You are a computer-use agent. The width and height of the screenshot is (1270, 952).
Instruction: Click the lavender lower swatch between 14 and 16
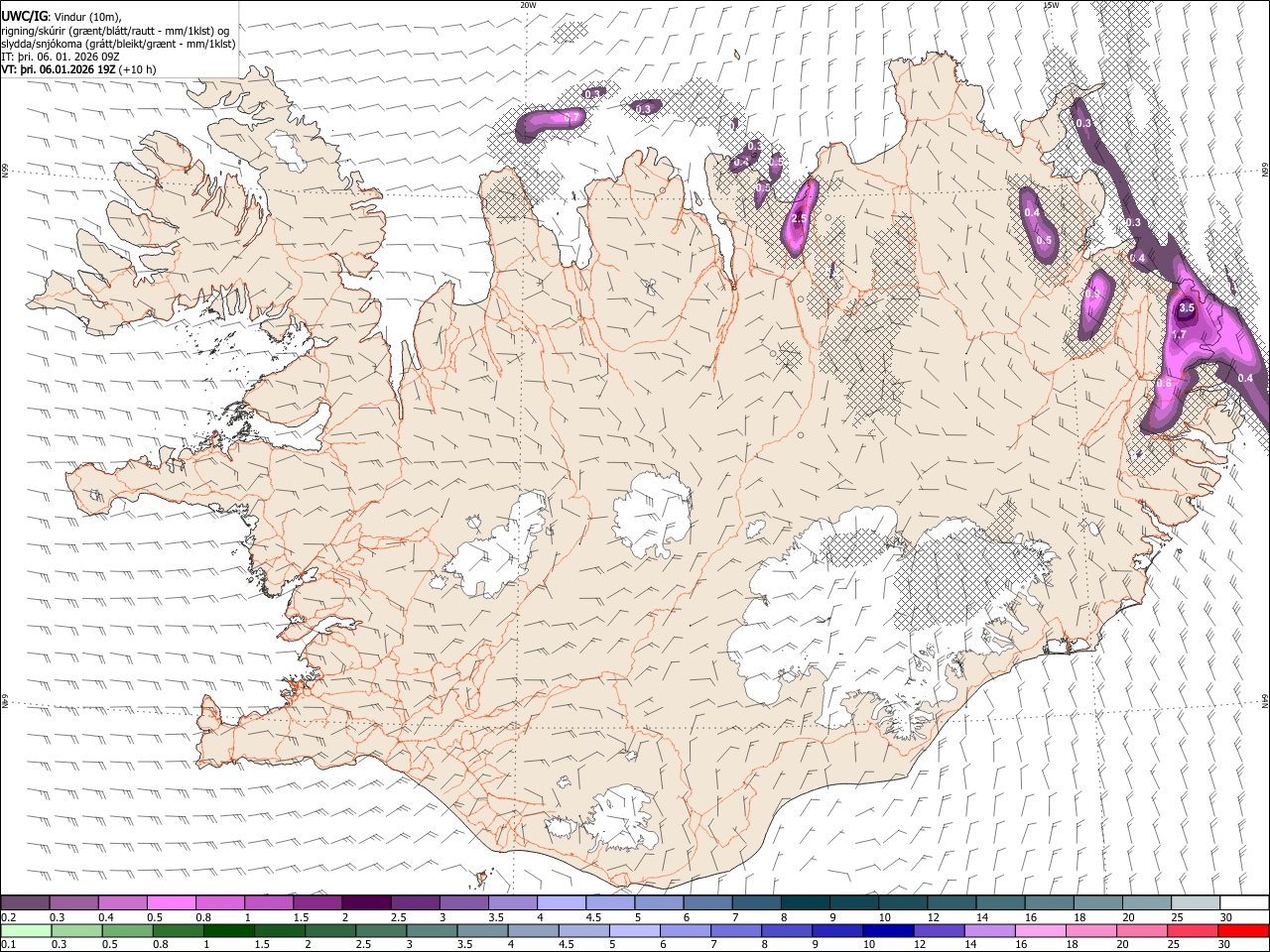(988, 930)
